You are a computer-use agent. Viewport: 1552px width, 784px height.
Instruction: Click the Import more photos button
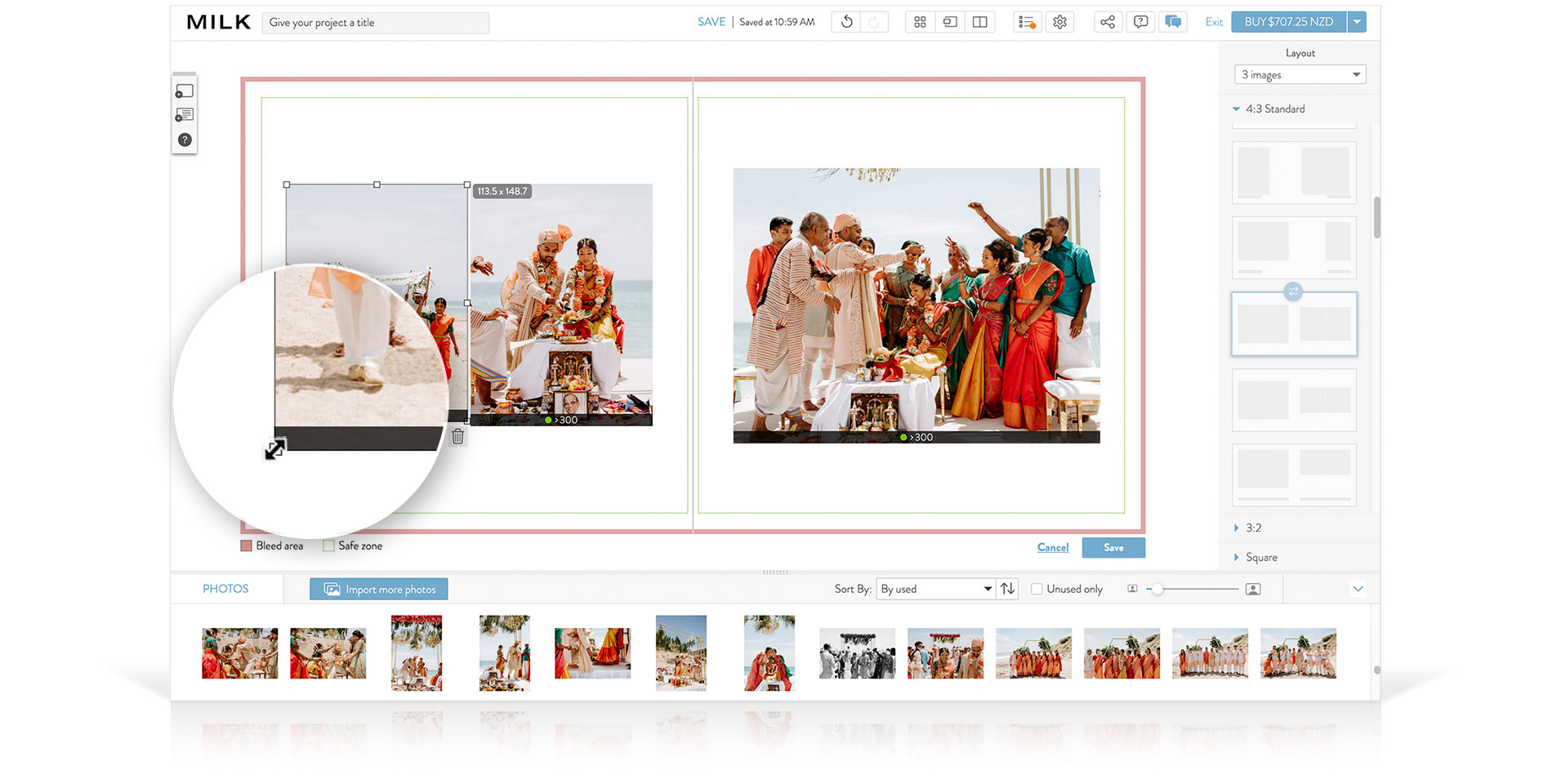[x=379, y=589]
